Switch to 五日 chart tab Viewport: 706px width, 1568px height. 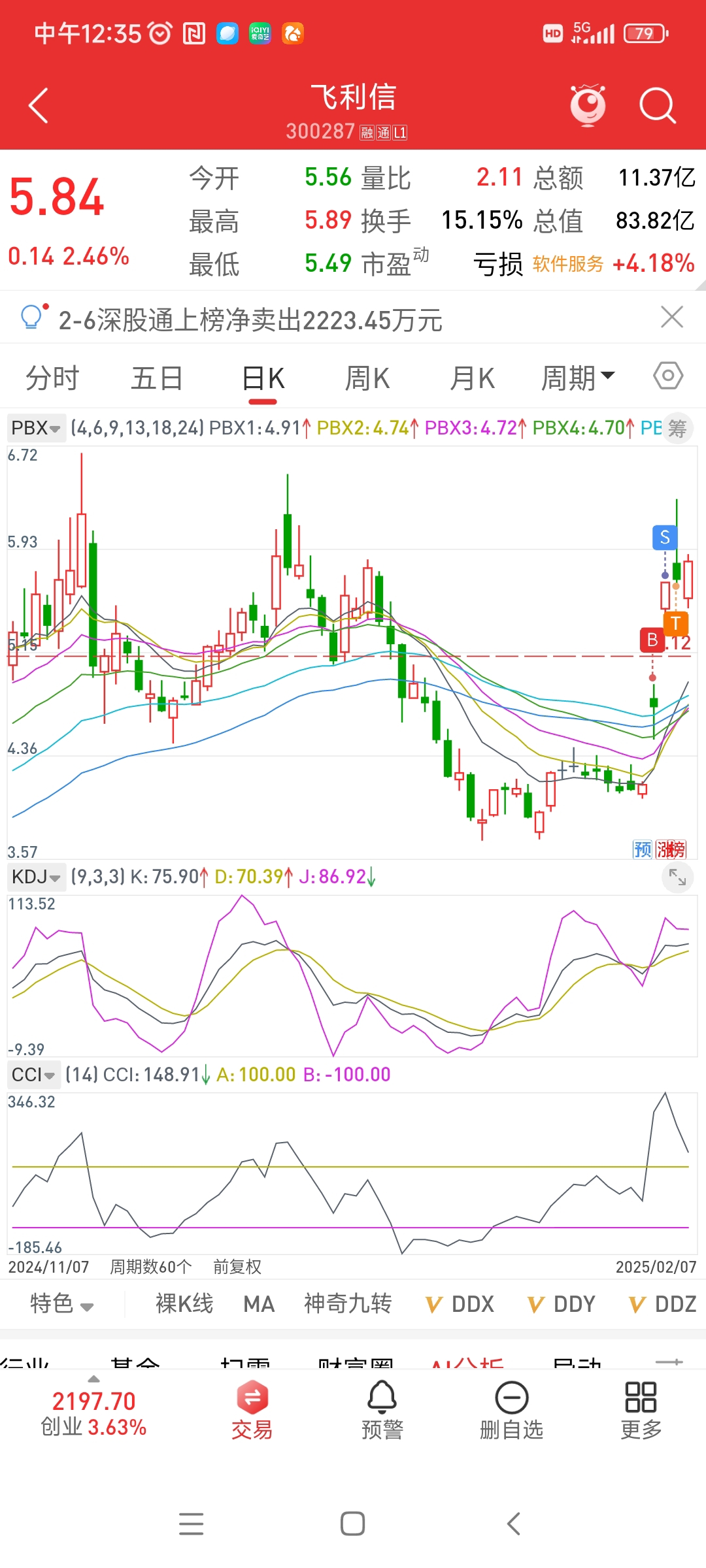click(x=157, y=378)
